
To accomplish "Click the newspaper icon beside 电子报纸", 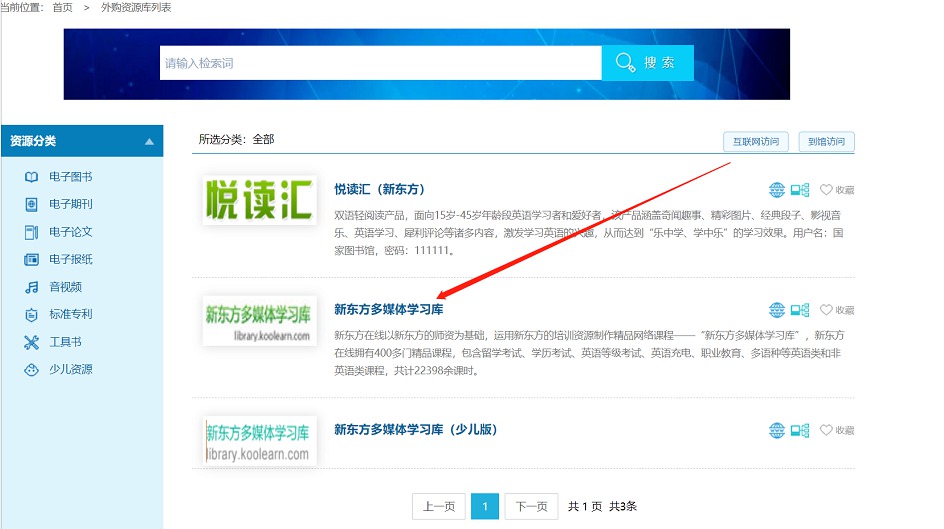I will 31,260.
